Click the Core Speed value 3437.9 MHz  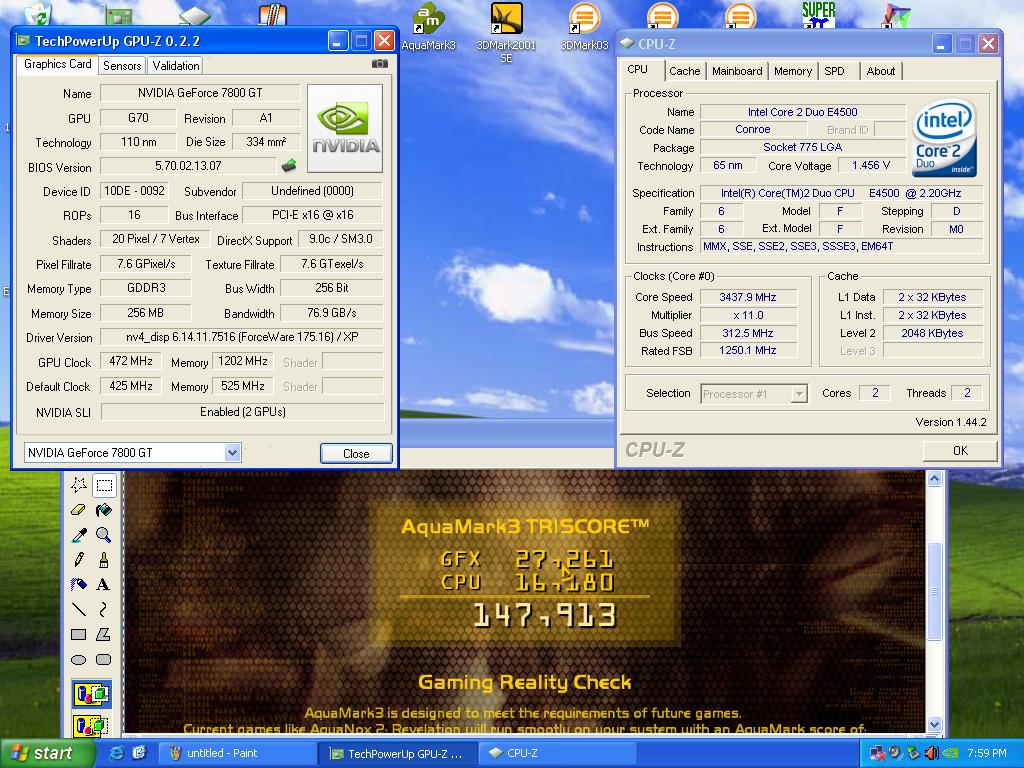pyautogui.click(x=748, y=297)
